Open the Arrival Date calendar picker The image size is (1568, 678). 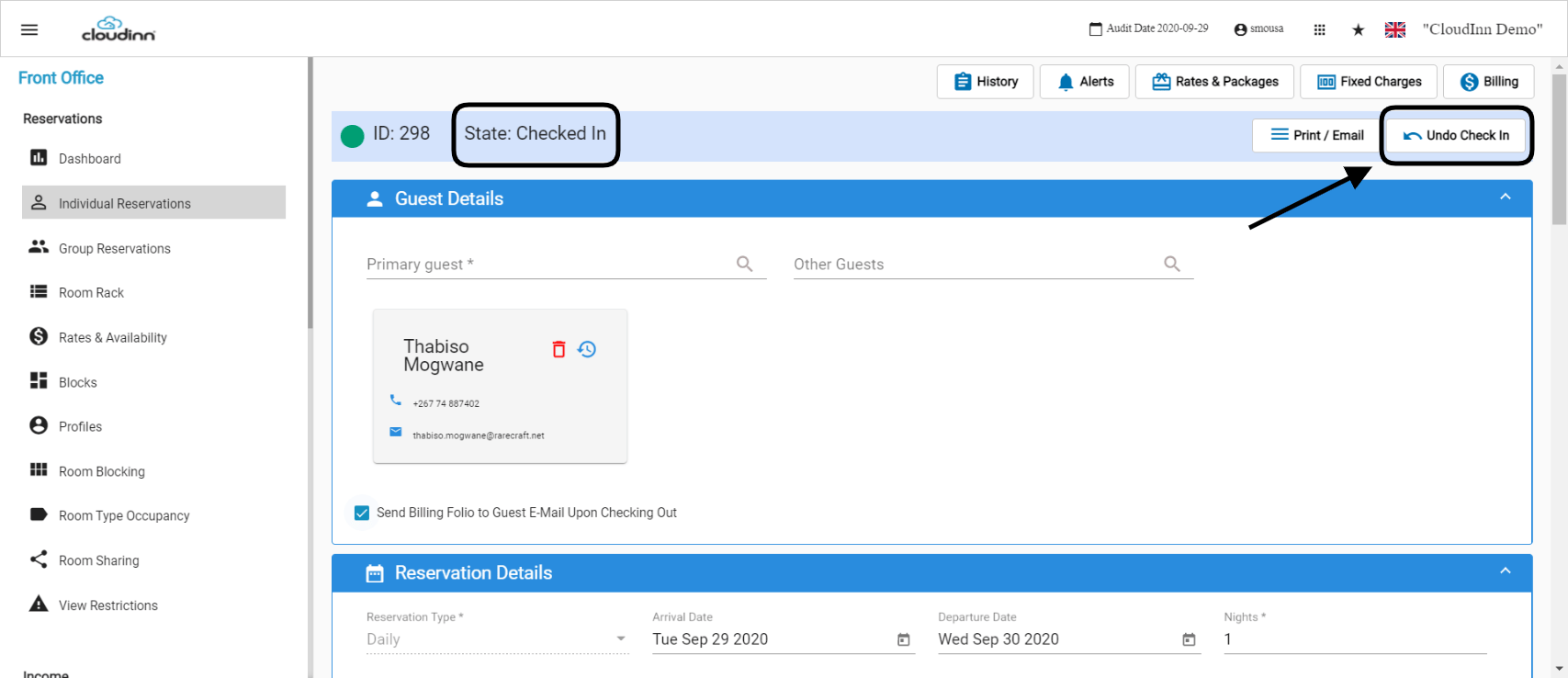coord(904,639)
